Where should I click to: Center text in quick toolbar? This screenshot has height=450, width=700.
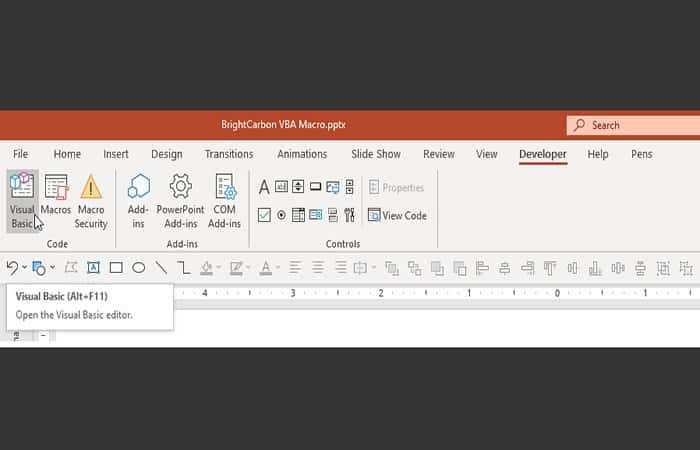pyautogui.click(x=318, y=268)
